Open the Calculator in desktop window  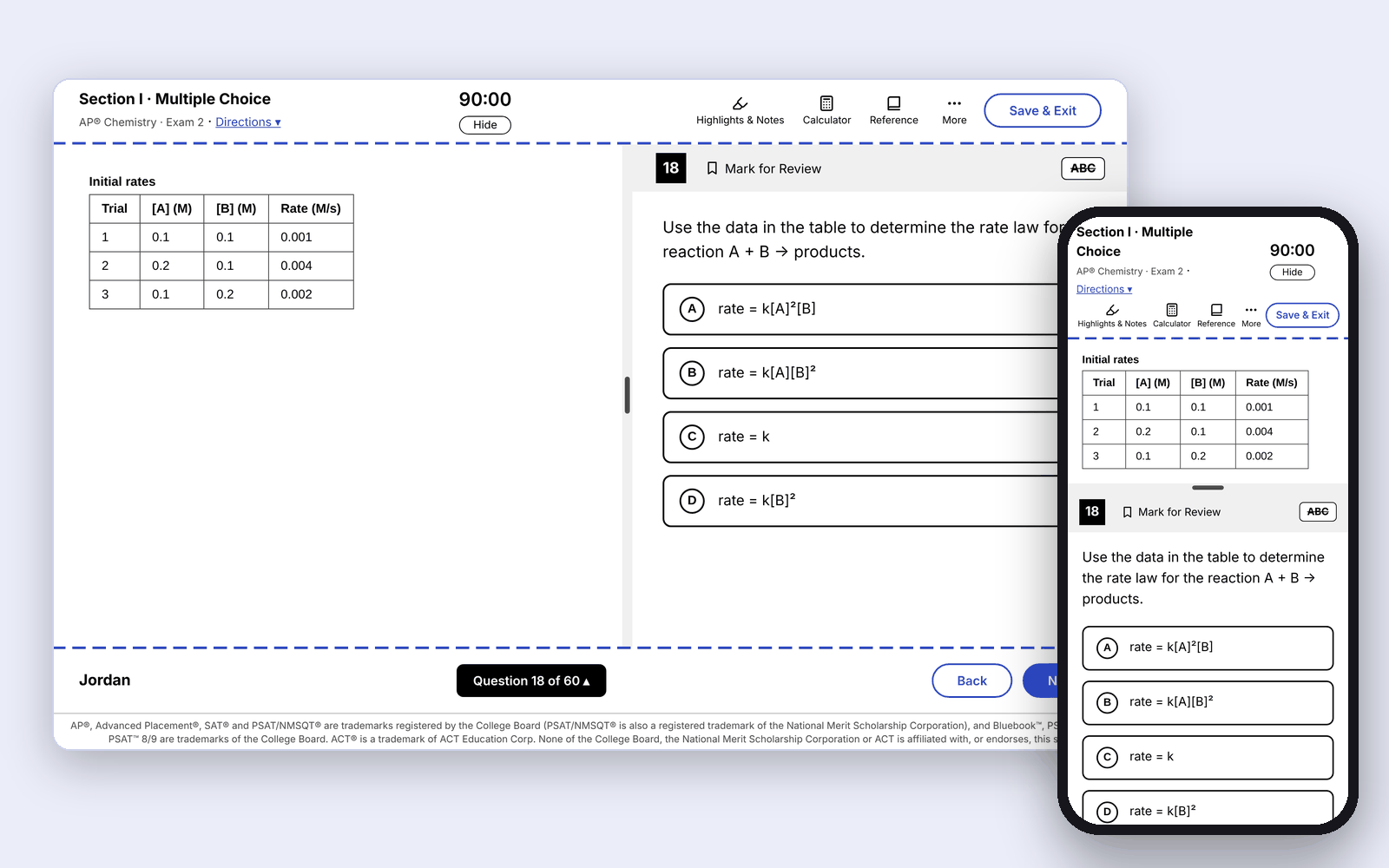(x=826, y=110)
